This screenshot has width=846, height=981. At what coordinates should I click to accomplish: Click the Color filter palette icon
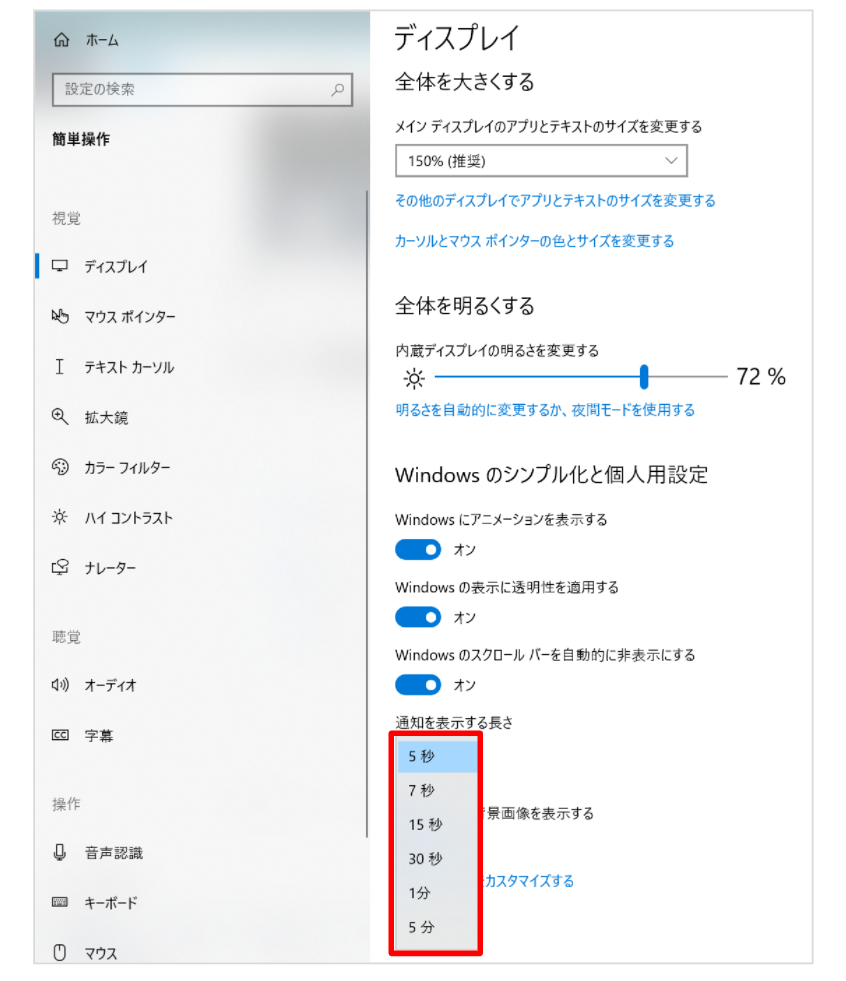[x=60, y=467]
